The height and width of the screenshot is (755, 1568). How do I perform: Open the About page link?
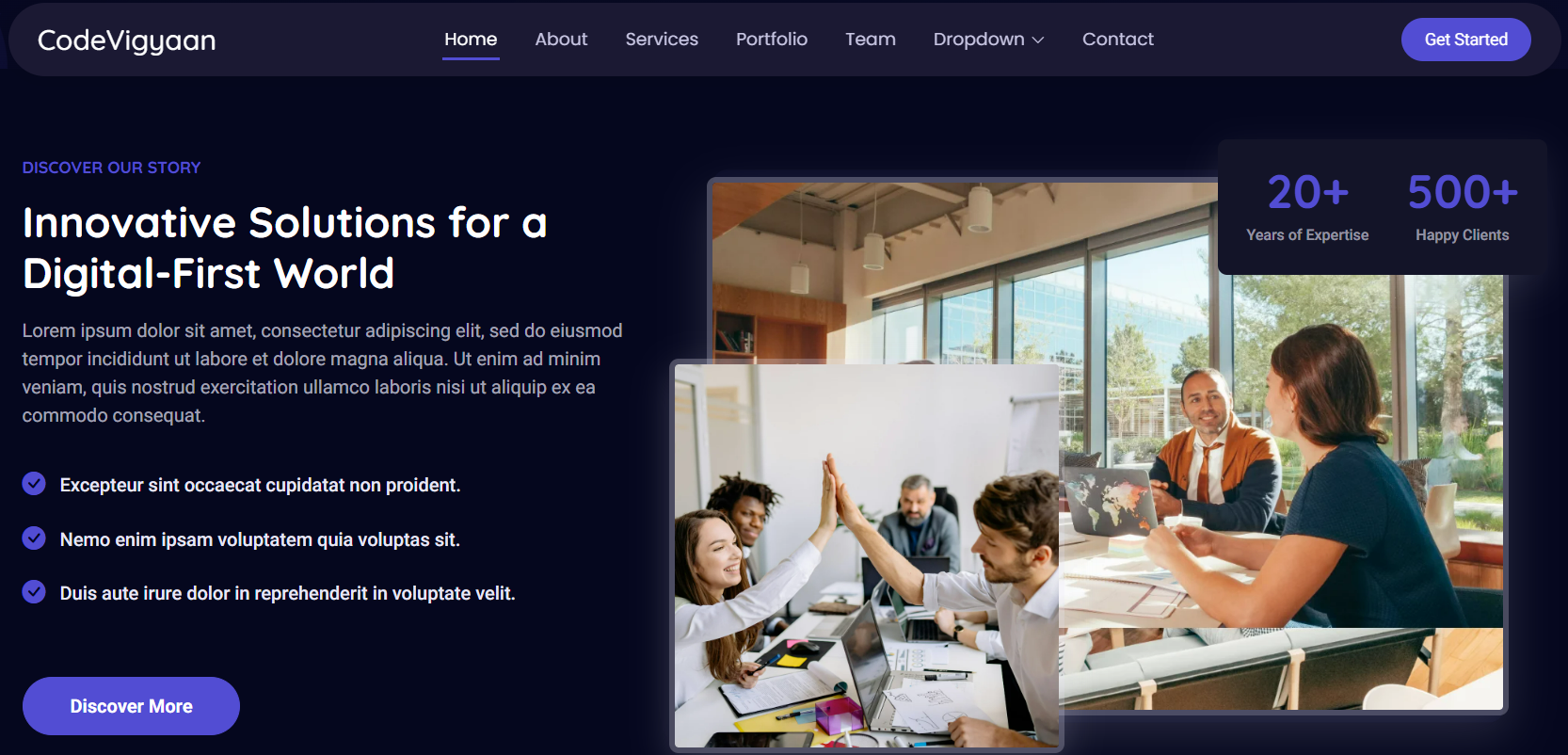561,40
